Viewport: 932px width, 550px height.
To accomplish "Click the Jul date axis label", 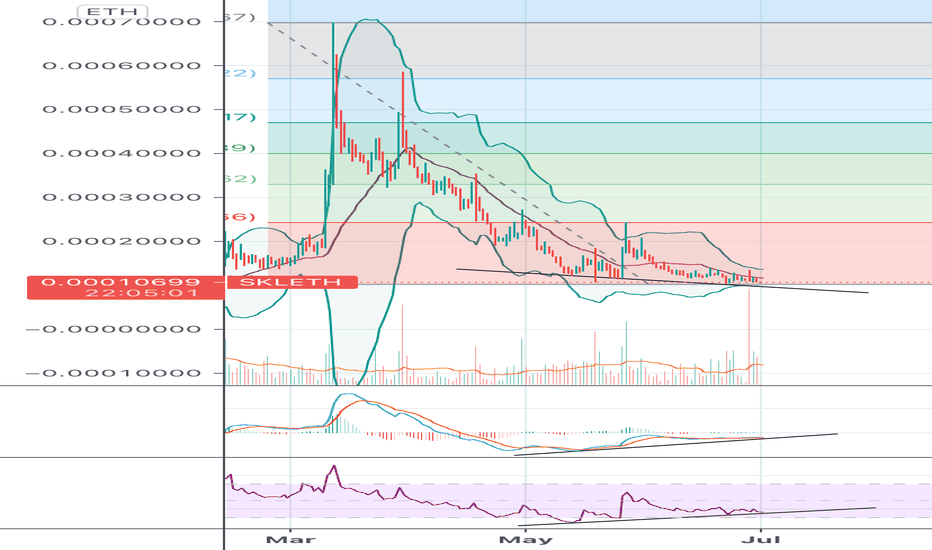I will click(760, 540).
